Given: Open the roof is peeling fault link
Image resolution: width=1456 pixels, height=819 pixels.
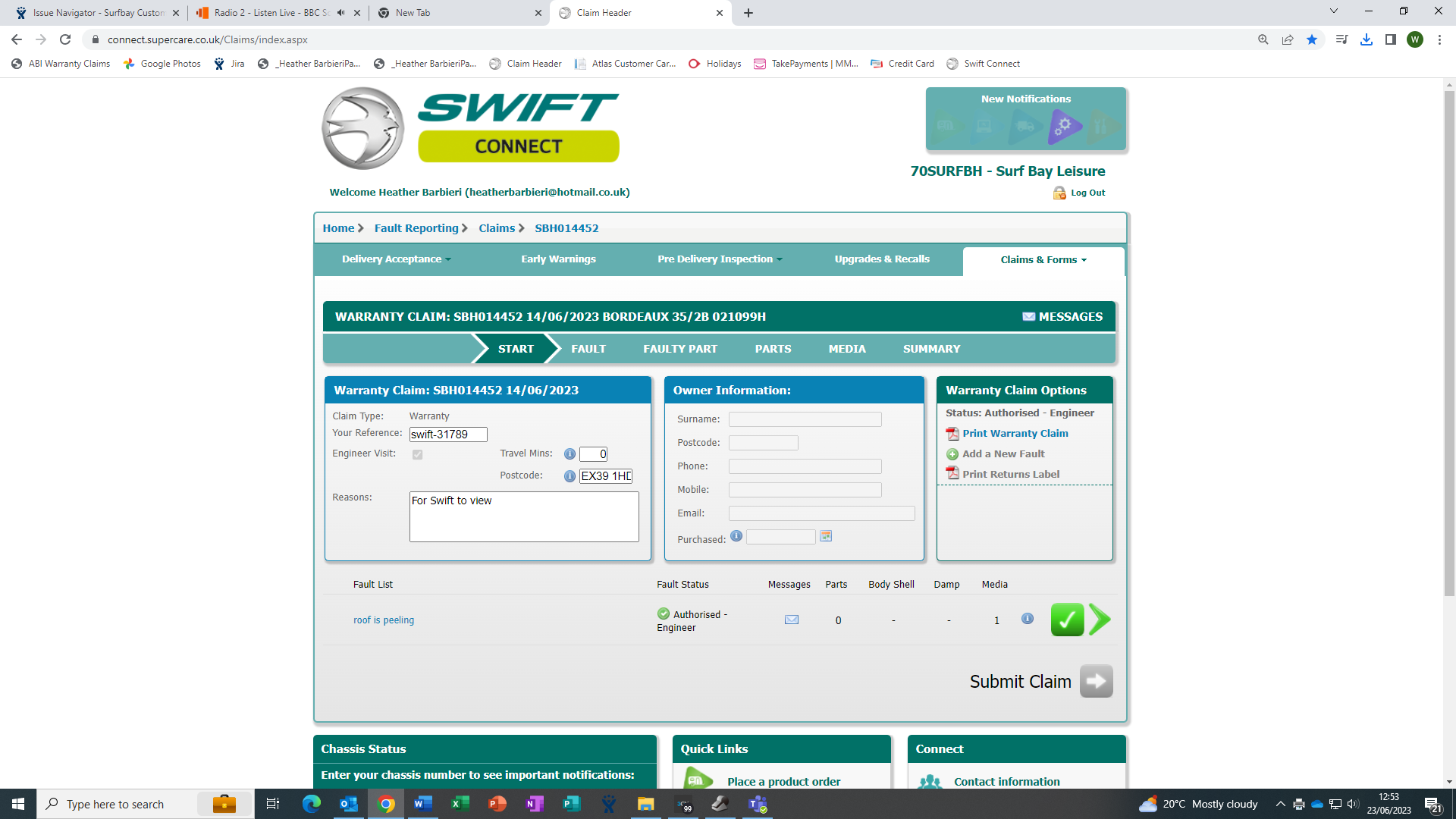Looking at the screenshot, I should [x=383, y=620].
